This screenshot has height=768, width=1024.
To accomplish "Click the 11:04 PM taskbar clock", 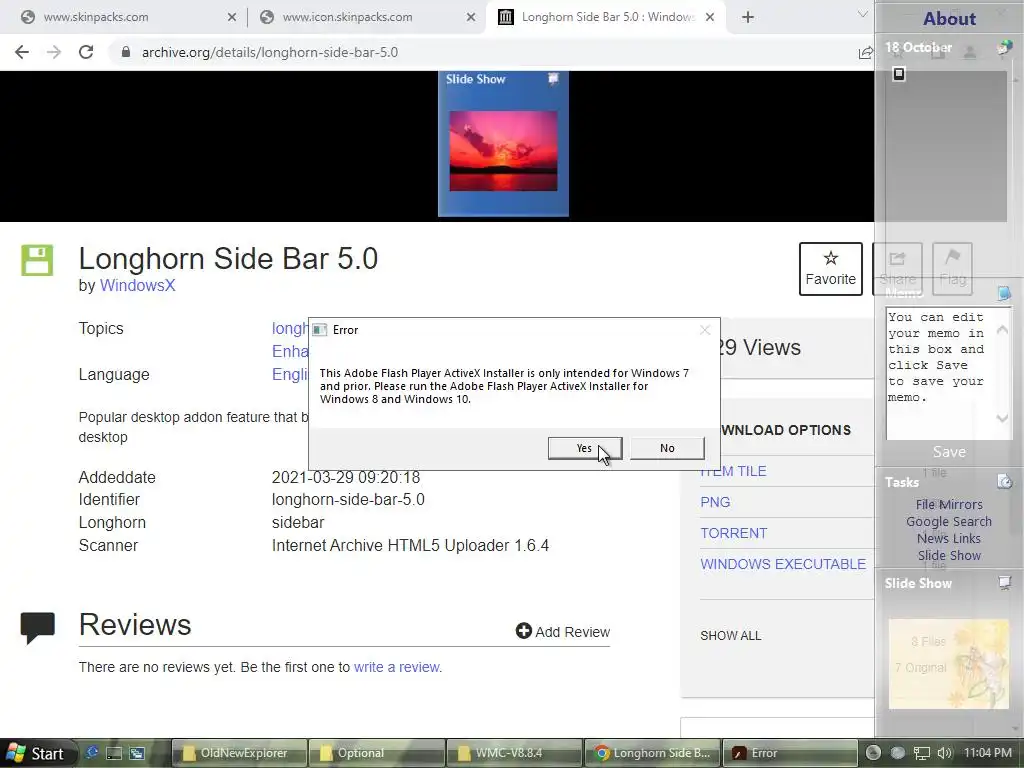I will pyautogui.click(x=987, y=753).
